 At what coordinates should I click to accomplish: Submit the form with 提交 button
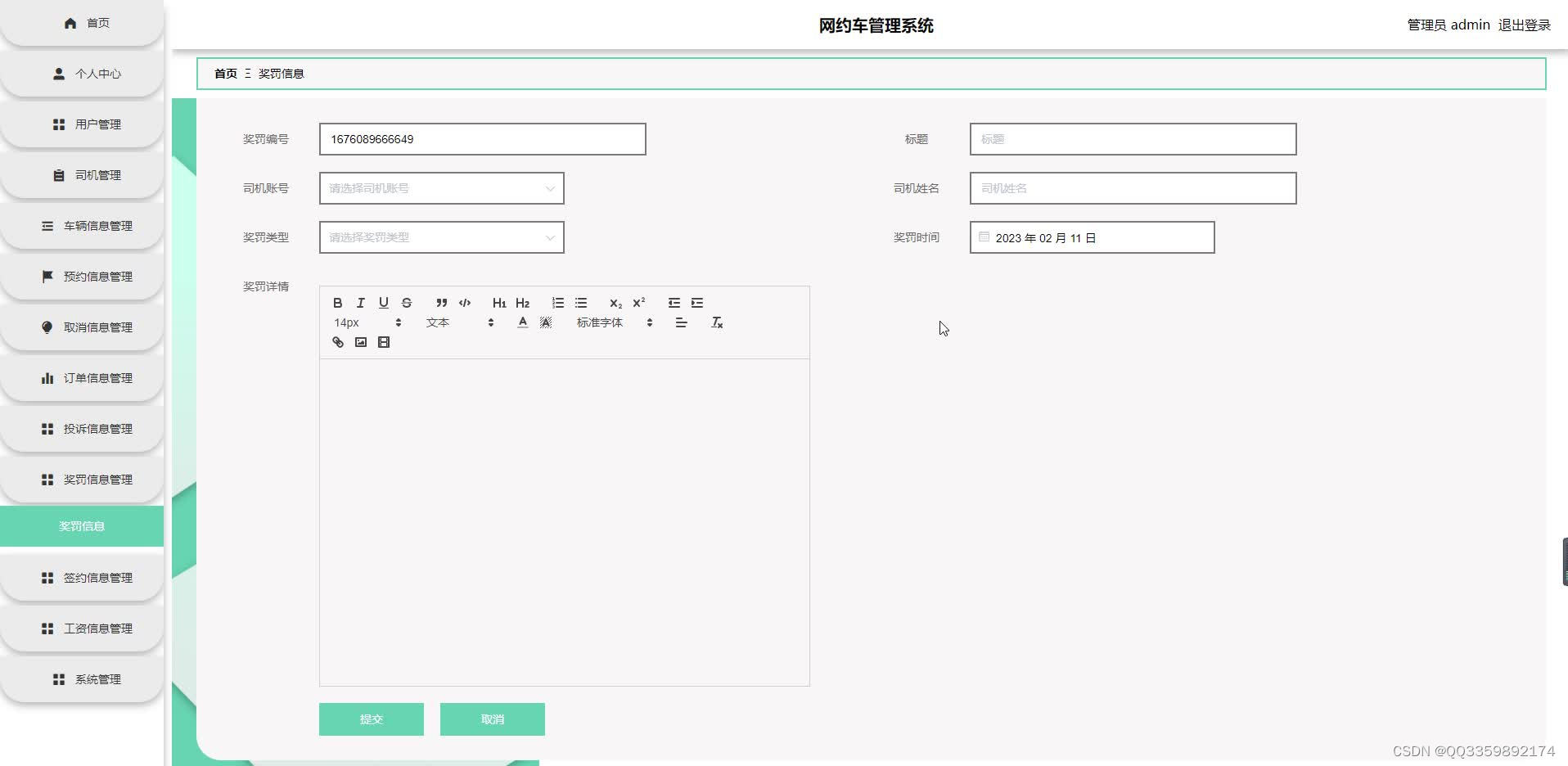[x=372, y=719]
